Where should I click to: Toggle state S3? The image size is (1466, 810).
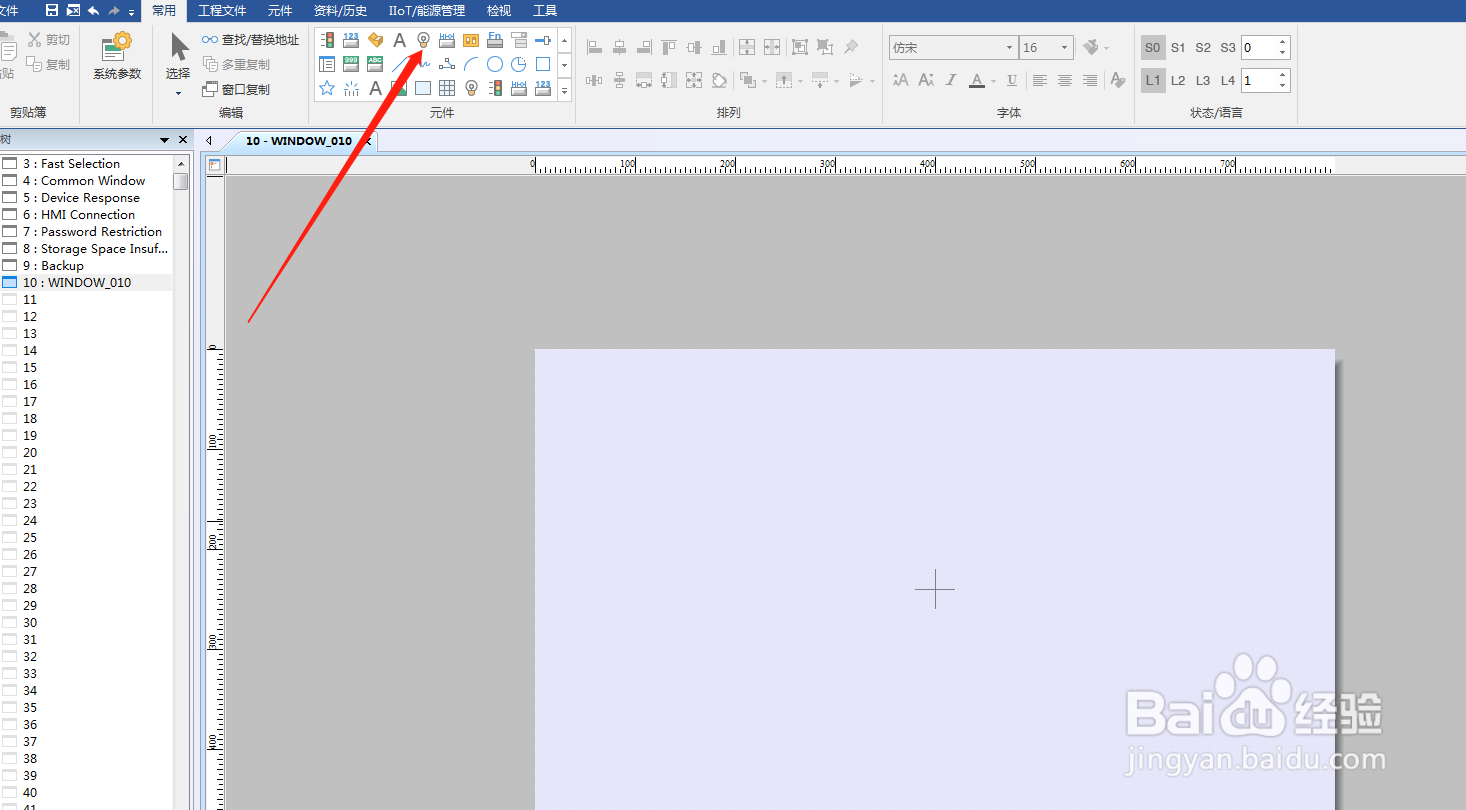coord(1228,47)
